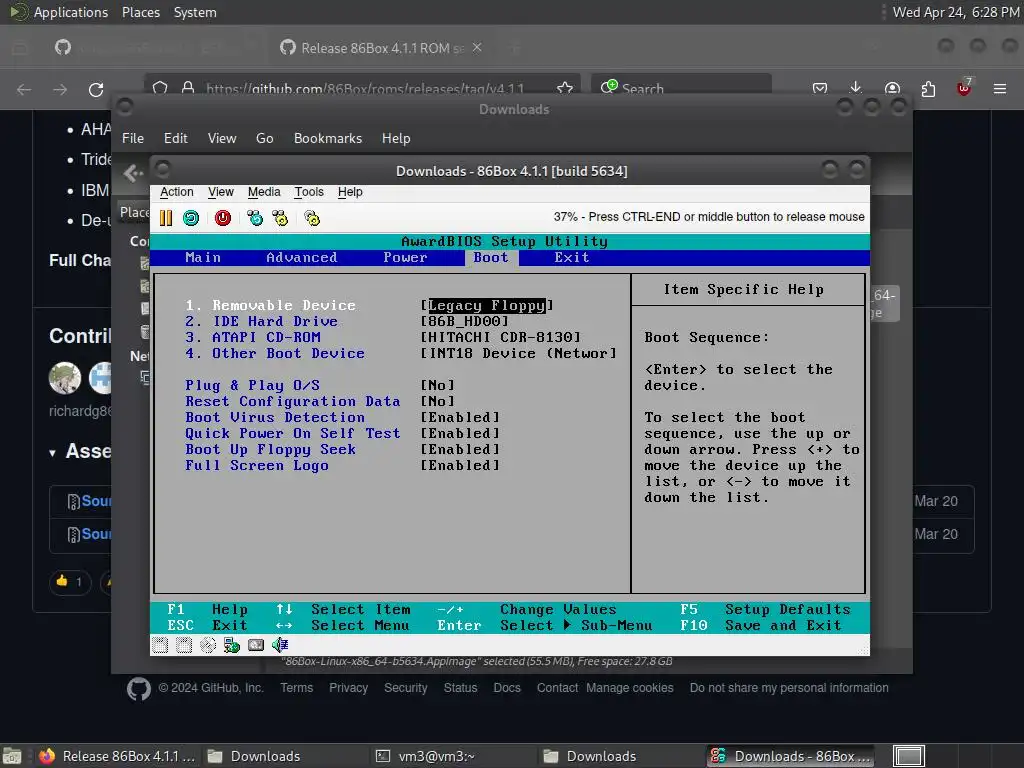Viewport: 1024px width, 768px height.
Task: Click the Docs link in GitHub footer
Action: [x=507, y=688]
